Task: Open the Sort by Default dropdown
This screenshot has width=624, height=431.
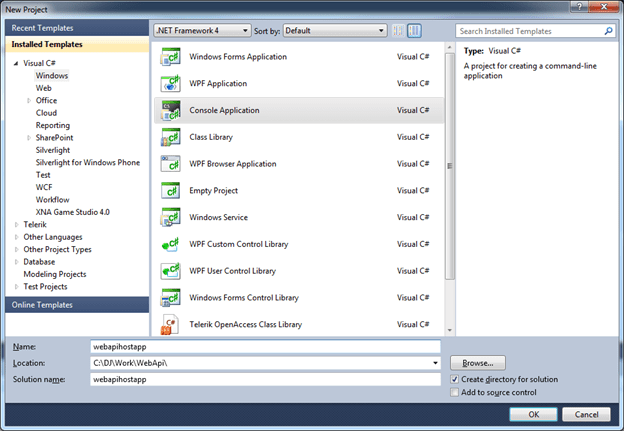Action: (334, 31)
